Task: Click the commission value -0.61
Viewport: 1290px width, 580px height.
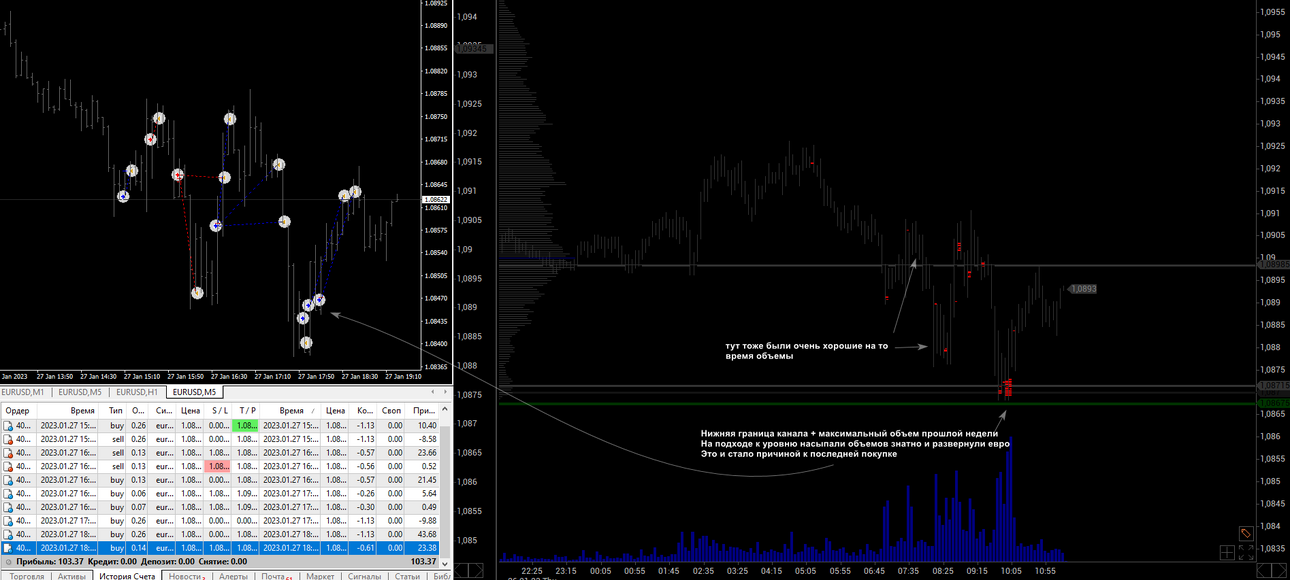Action: tap(366, 548)
